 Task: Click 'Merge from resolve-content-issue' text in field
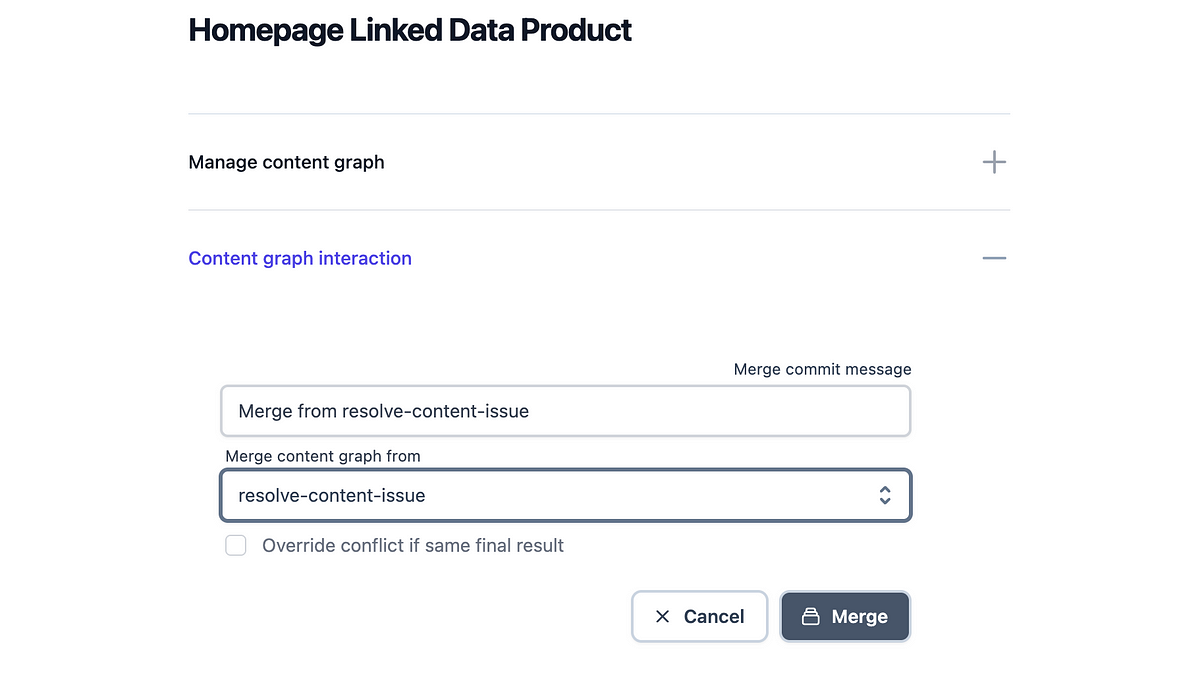coord(383,411)
